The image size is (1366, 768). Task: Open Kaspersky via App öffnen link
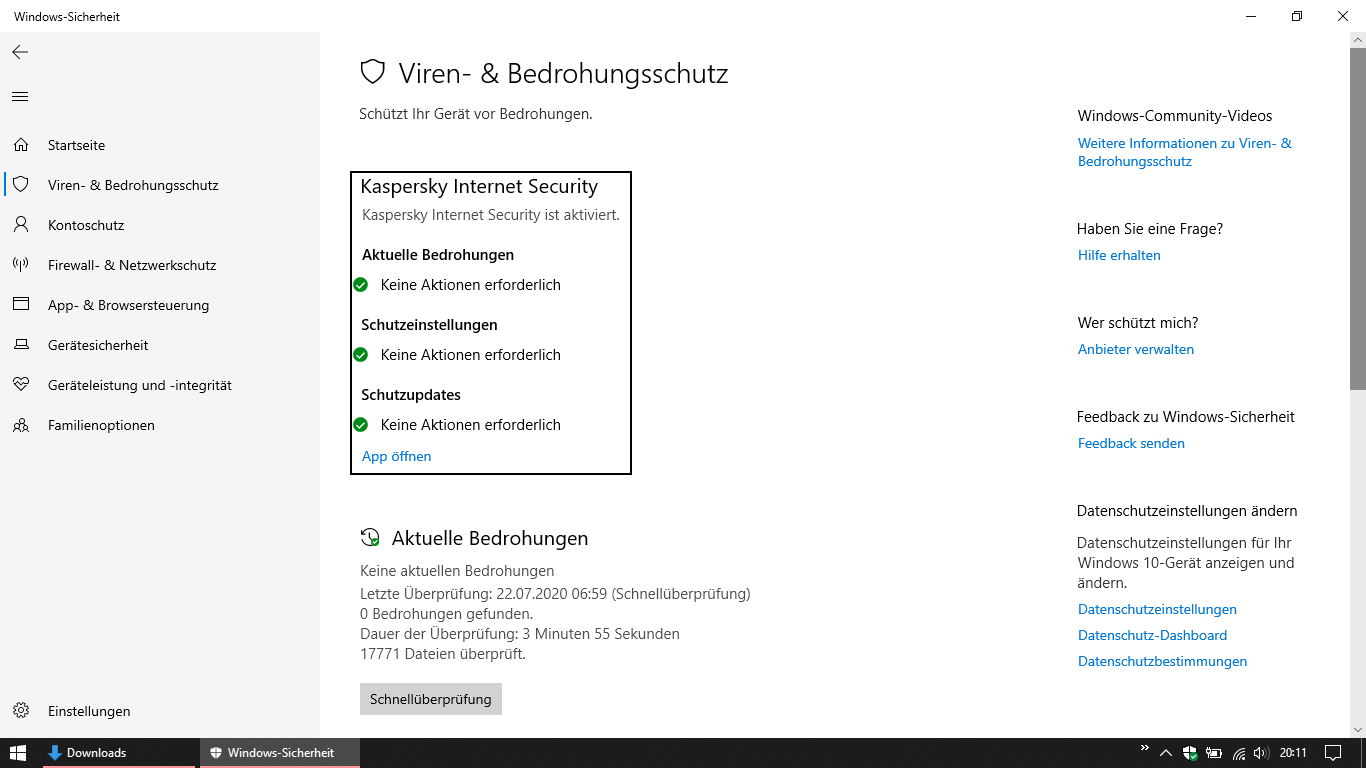pyautogui.click(x=397, y=456)
